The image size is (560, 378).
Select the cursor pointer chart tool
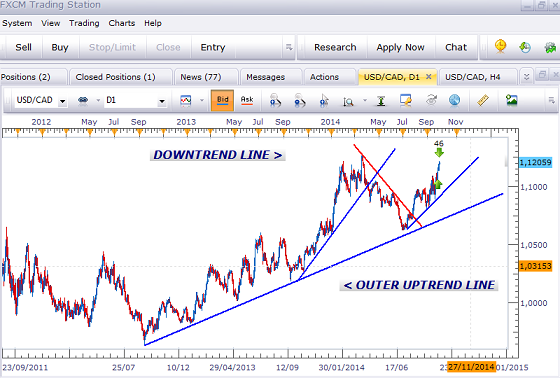pyautogui.click(x=324, y=100)
